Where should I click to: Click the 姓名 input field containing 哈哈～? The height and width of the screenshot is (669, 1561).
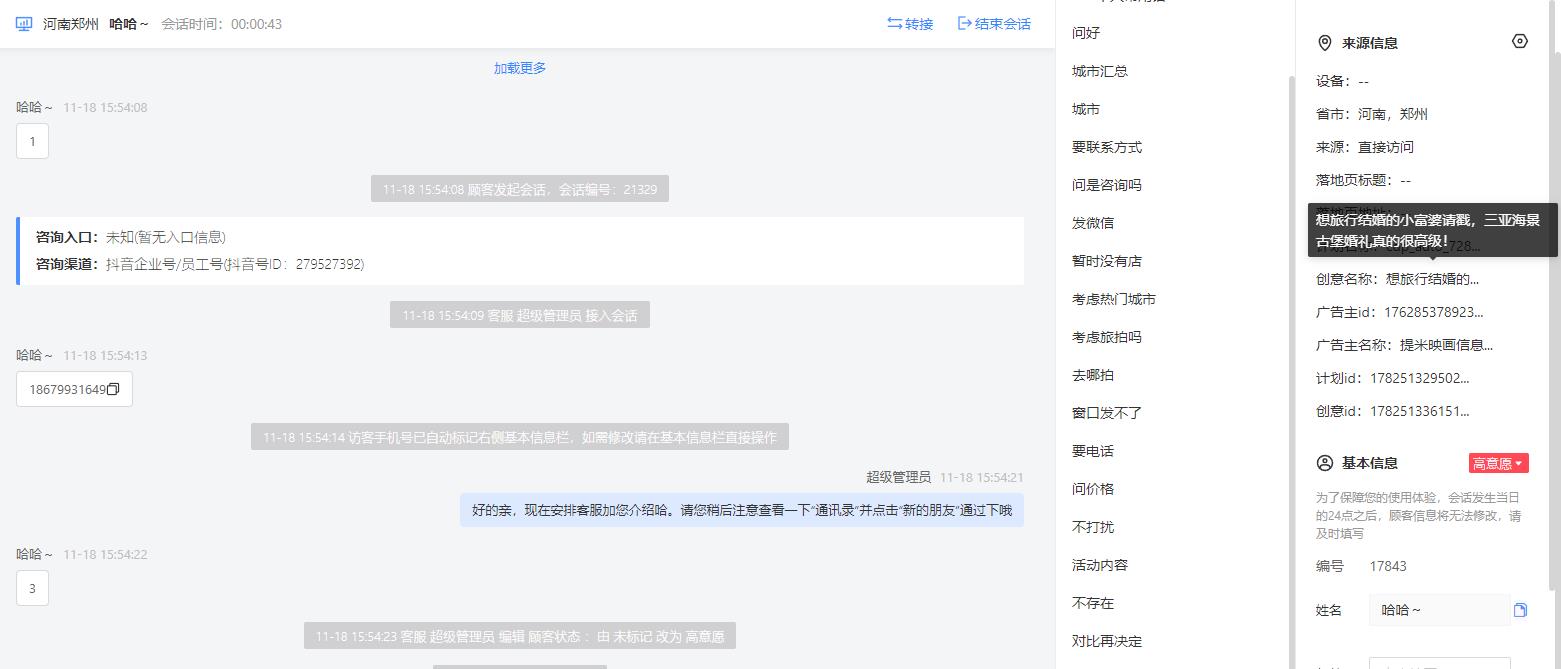point(1439,610)
